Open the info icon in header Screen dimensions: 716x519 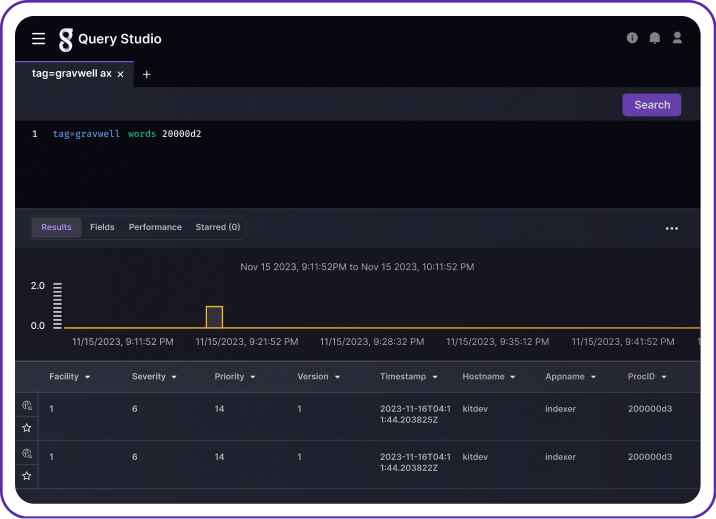[x=632, y=38]
